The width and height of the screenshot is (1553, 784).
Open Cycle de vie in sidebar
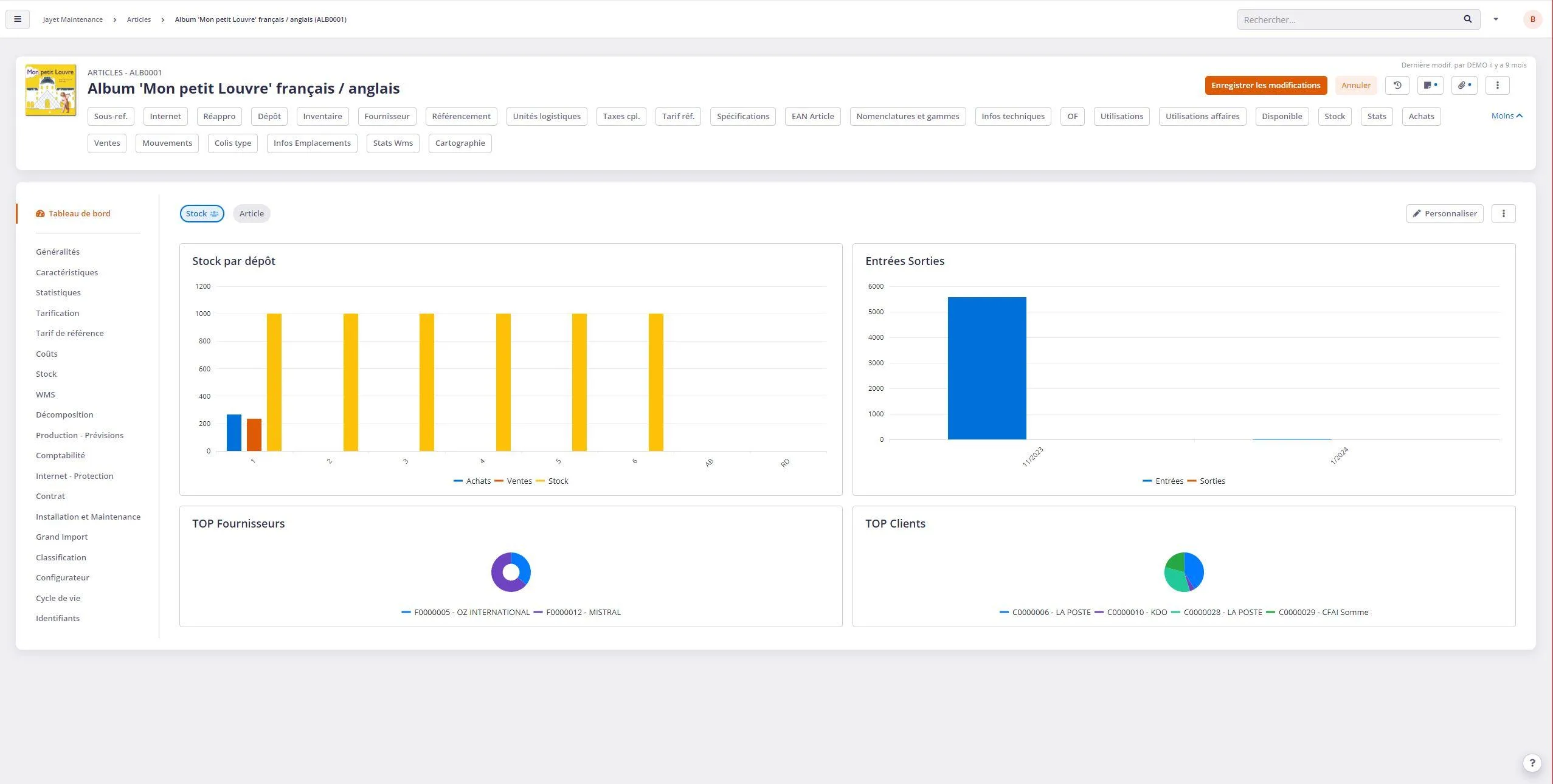click(x=58, y=598)
